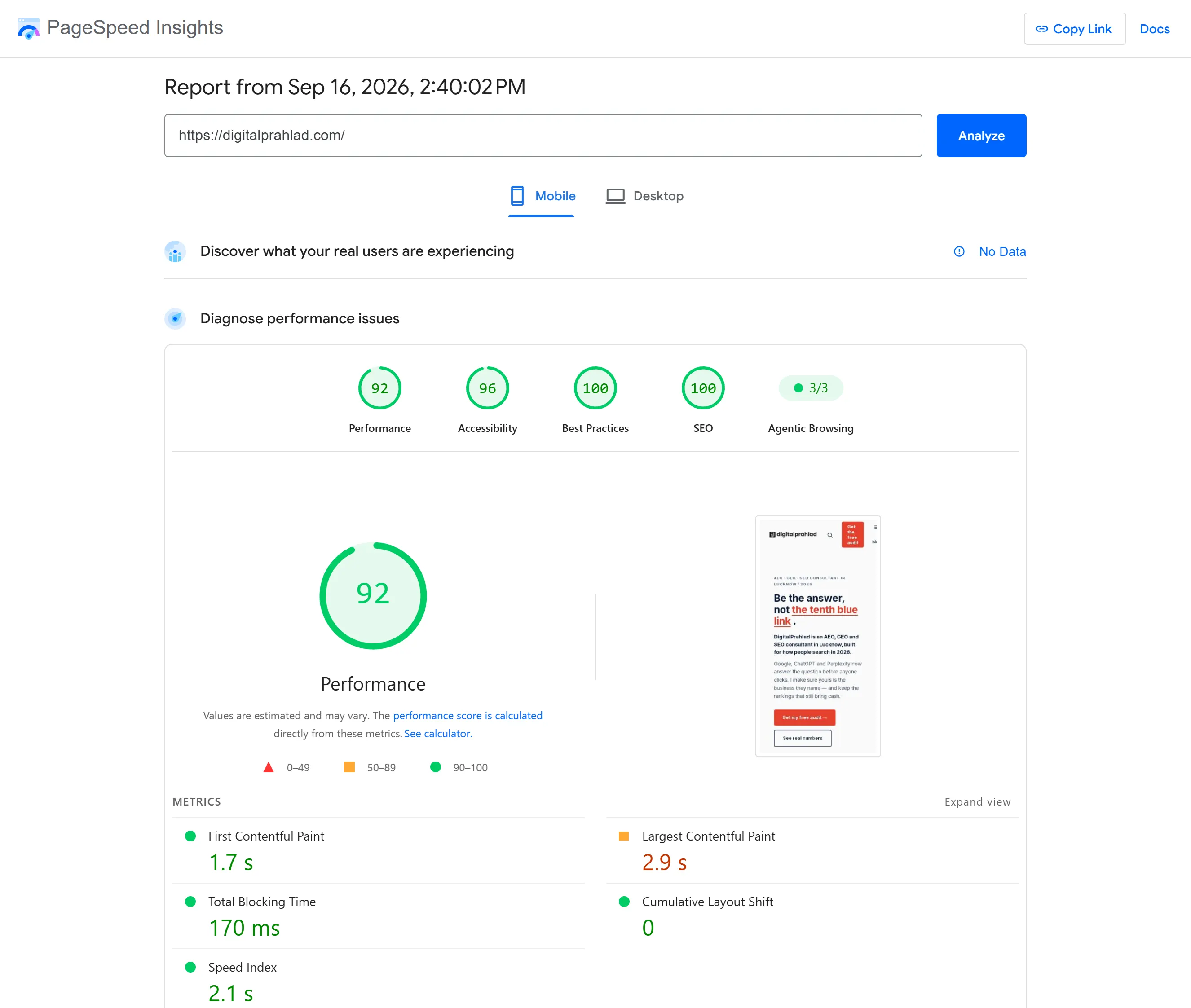Viewport: 1191px width, 1008px height.
Task: Click the Analyze button
Action: click(981, 136)
